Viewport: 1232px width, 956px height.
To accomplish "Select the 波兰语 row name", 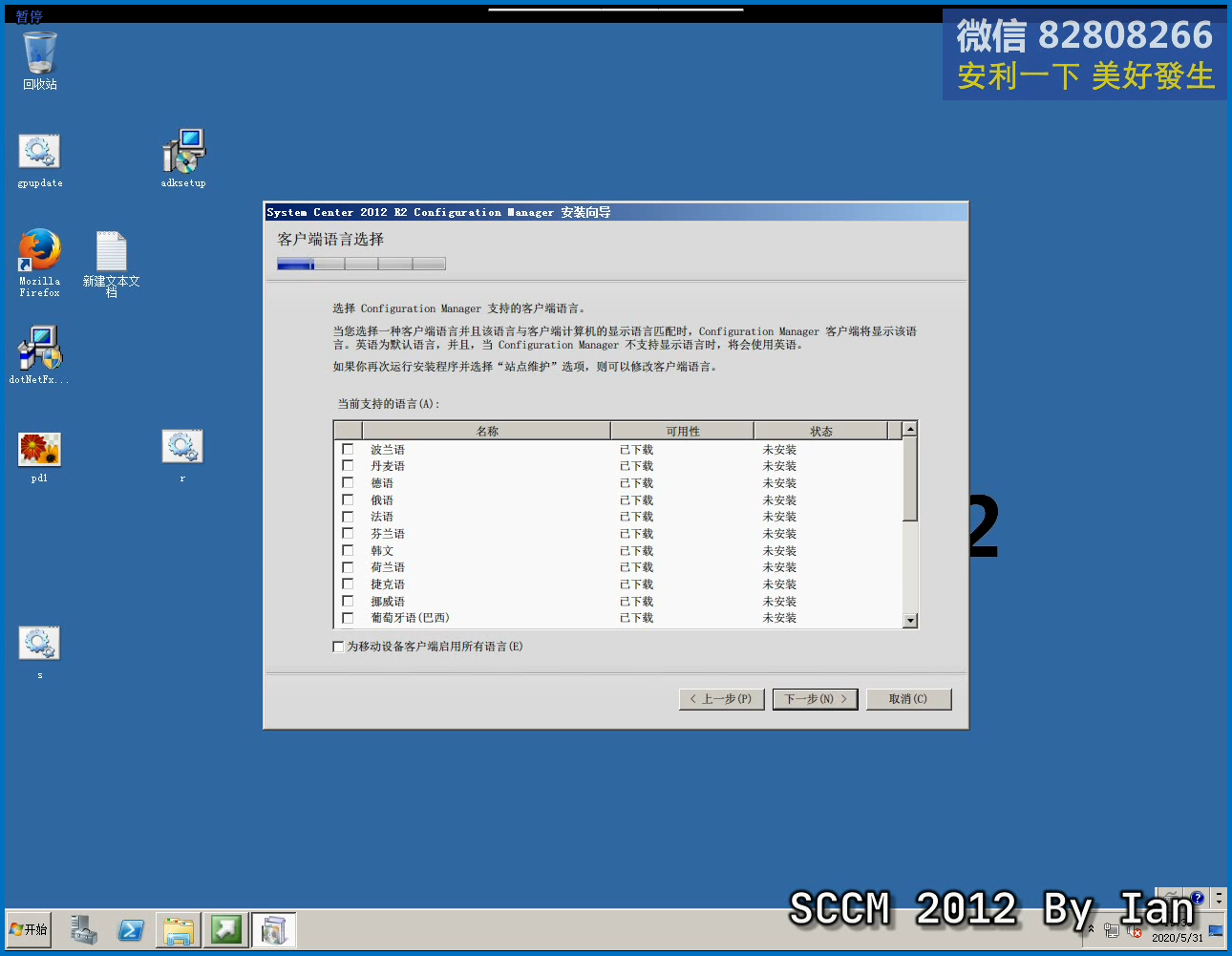I will pyautogui.click(x=388, y=450).
